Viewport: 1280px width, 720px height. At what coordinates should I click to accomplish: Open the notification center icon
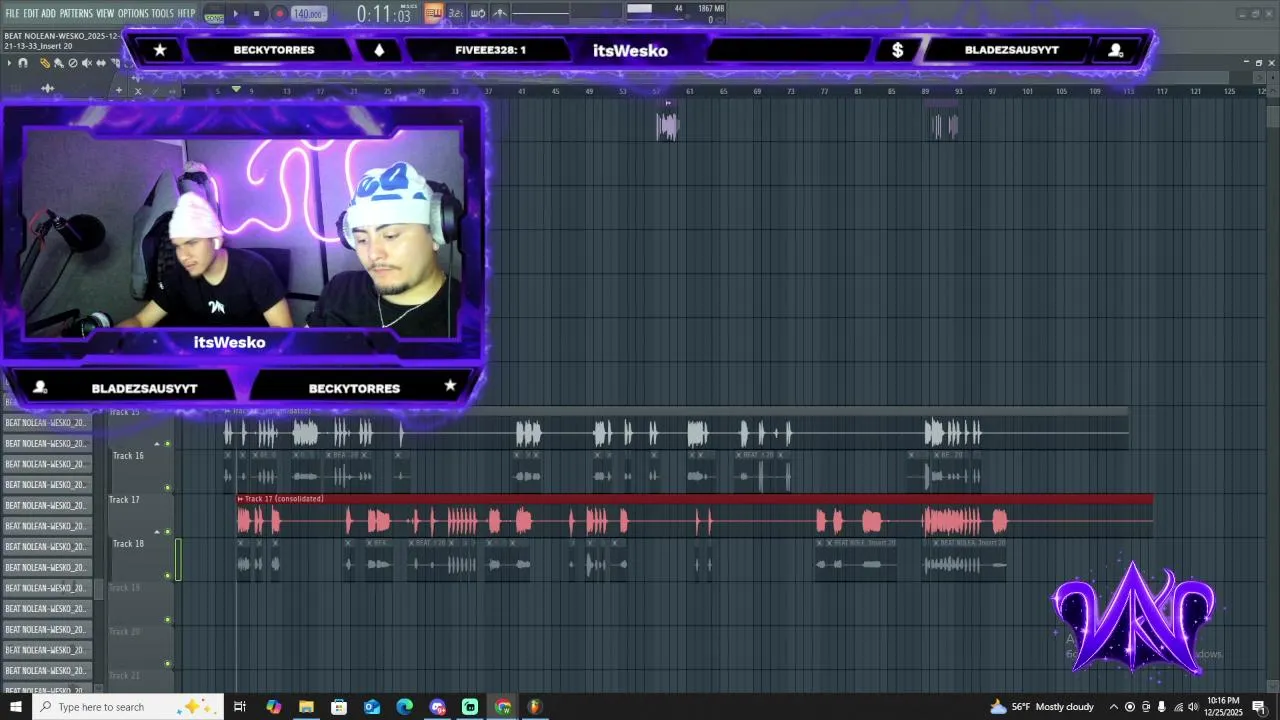tap(1259, 707)
